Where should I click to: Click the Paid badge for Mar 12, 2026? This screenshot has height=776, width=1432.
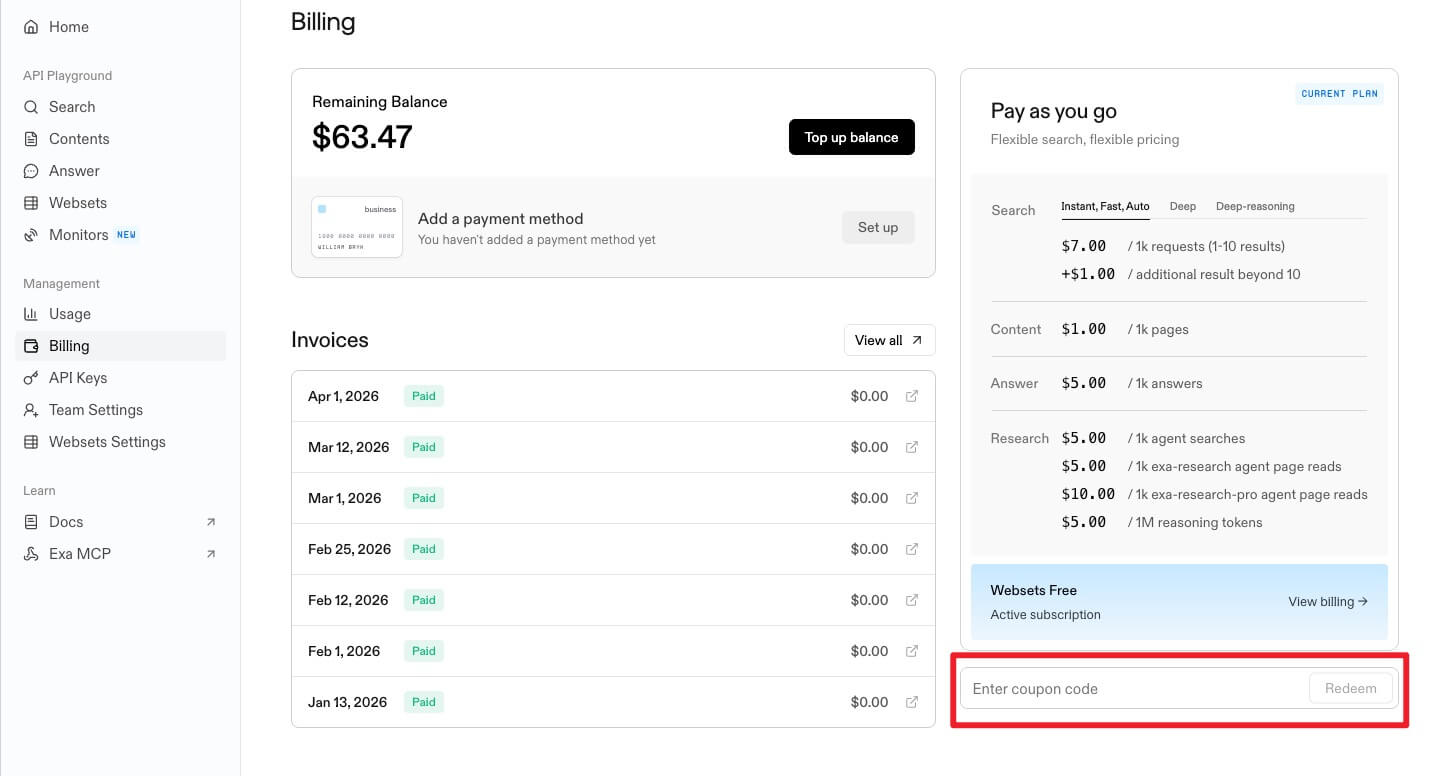tap(424, 447)
